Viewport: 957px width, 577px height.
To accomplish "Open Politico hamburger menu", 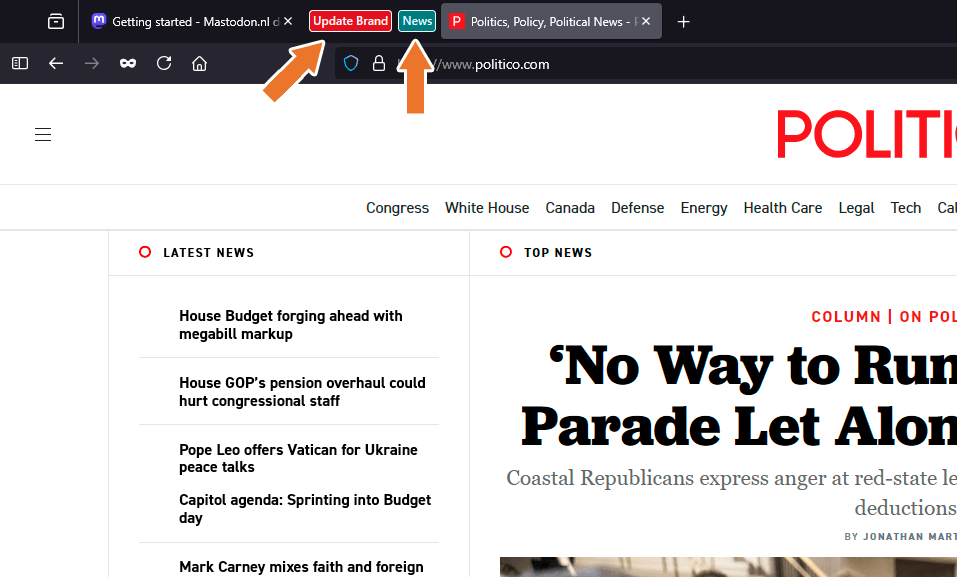I will pos(43,135).
